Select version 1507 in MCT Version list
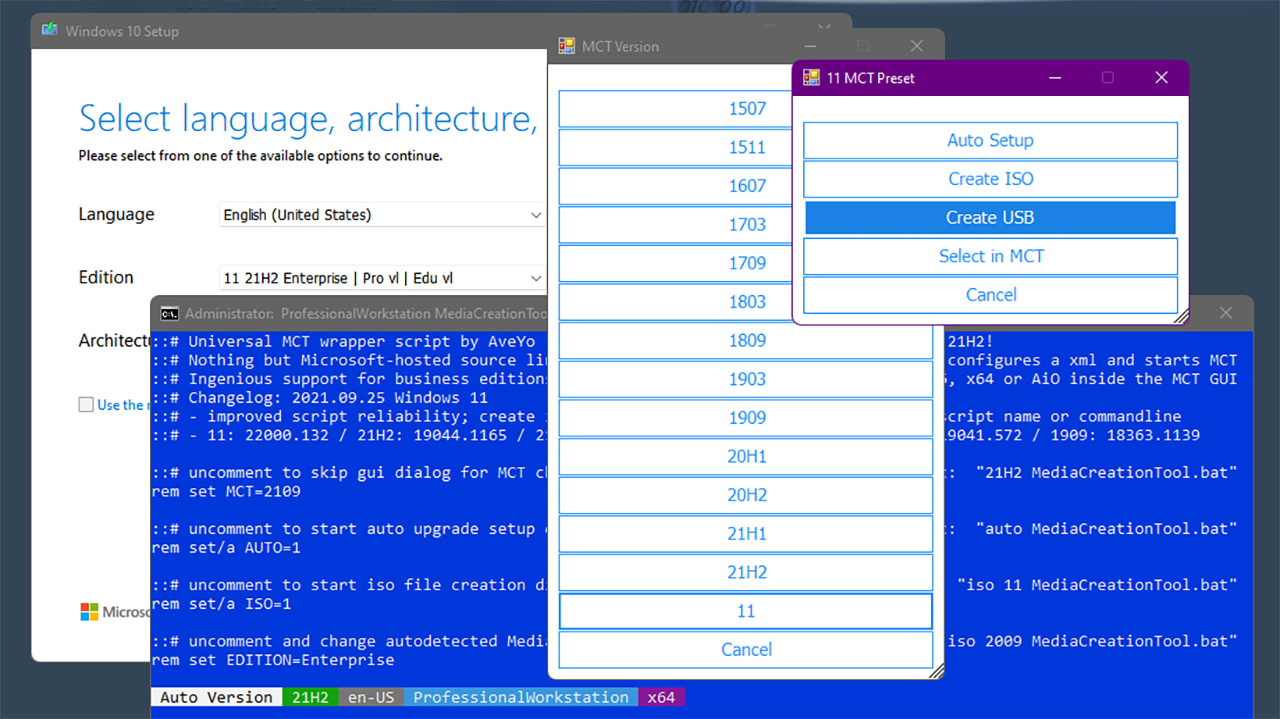1280x719 pixels. point(746,109)
